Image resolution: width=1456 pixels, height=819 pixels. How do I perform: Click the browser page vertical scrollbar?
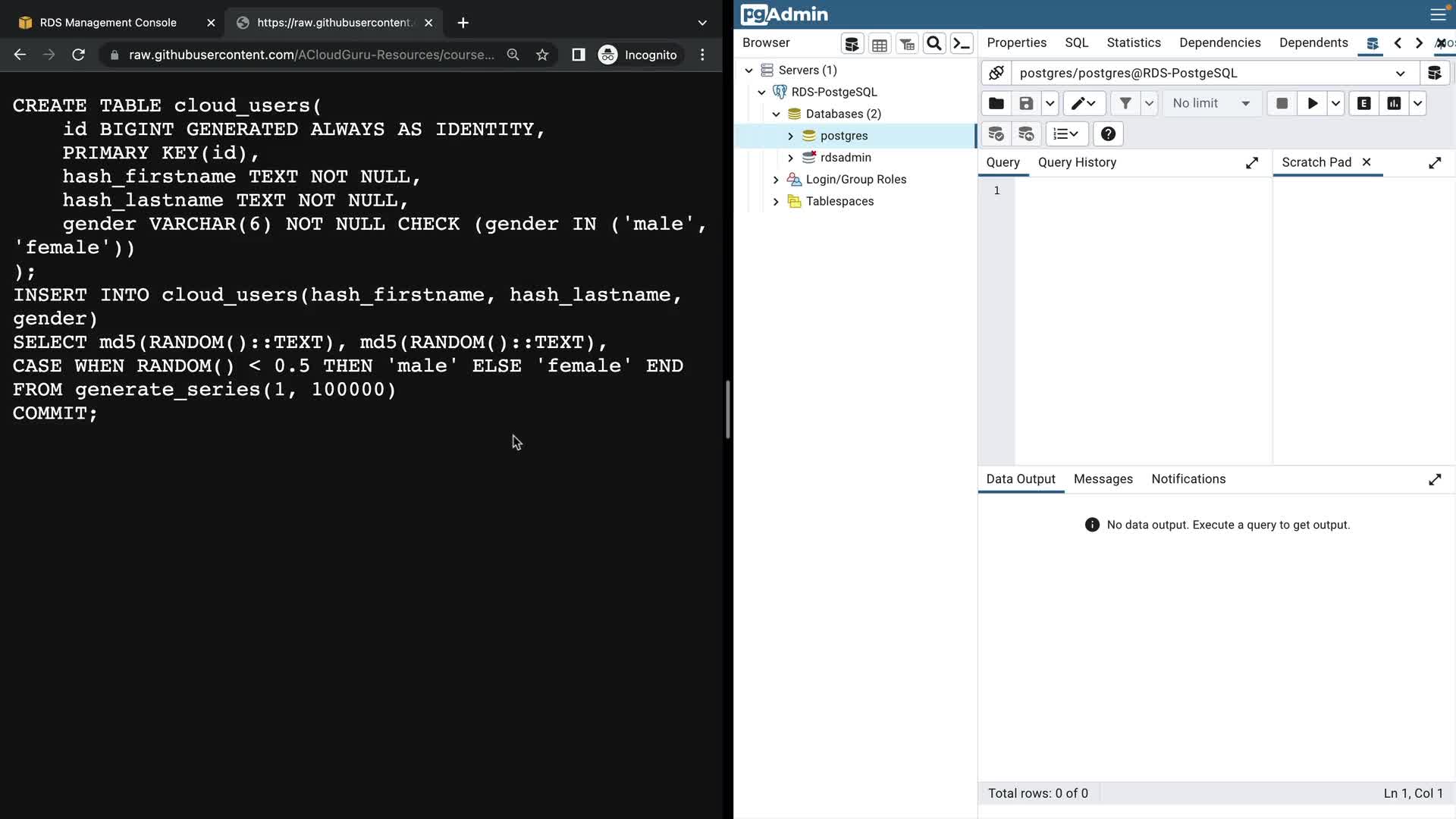pos(728,409)
